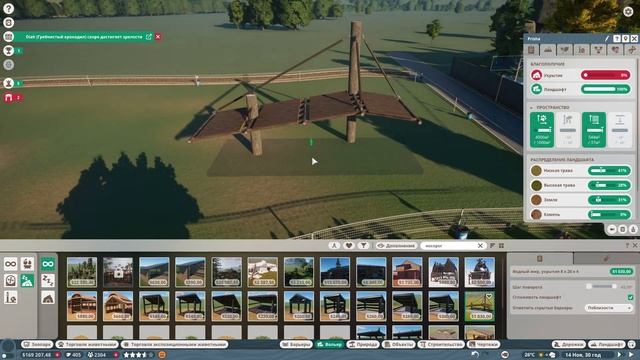
Task: Select the animals category icon
Action: click(27, 264)
